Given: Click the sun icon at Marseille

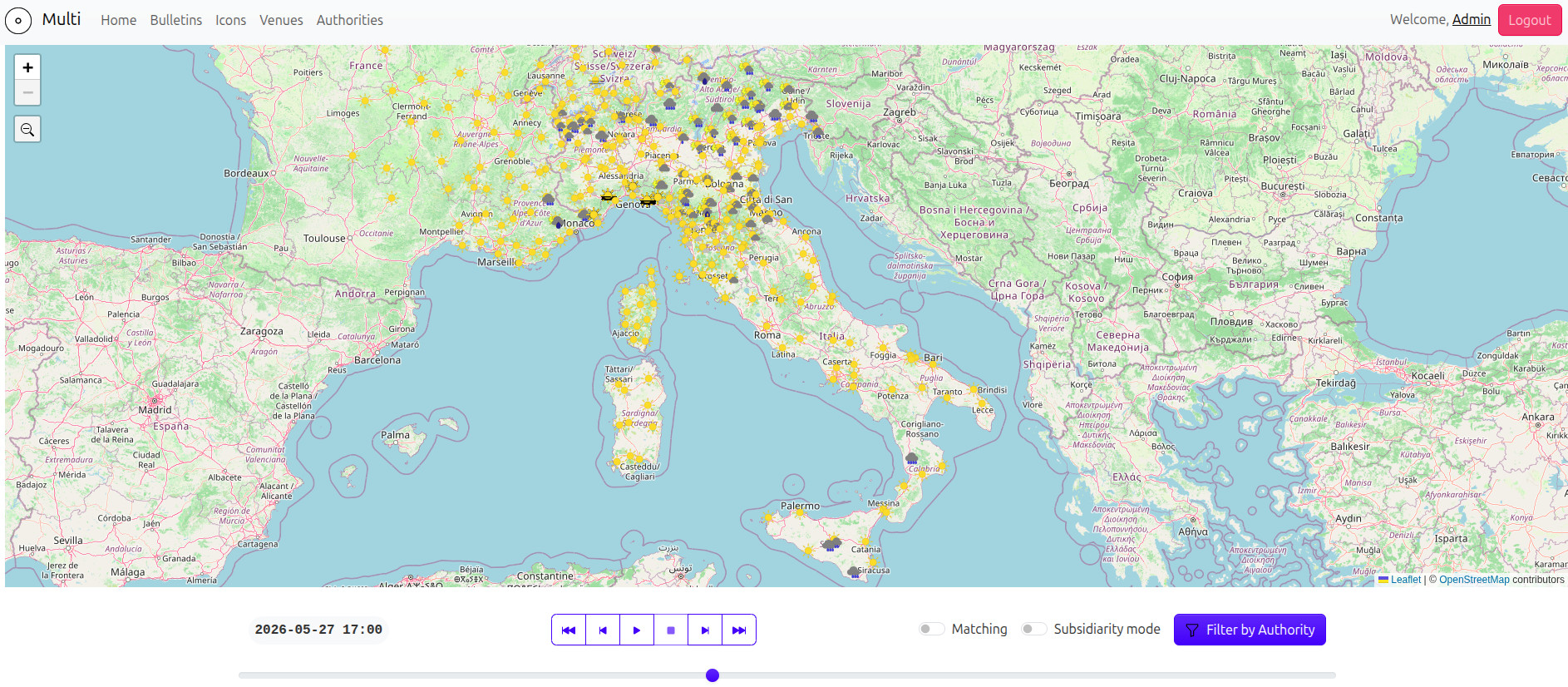Looking at the screenshot, I should coord(520,262).
